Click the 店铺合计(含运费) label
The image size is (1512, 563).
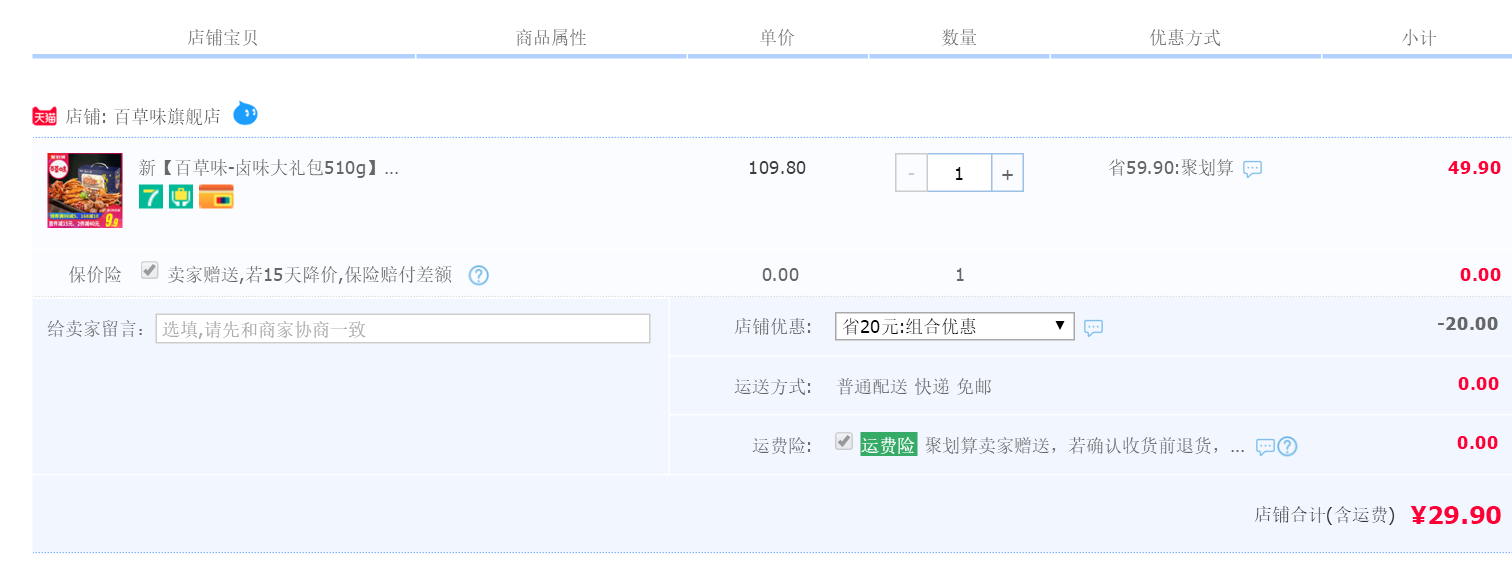coord(1325,516)
